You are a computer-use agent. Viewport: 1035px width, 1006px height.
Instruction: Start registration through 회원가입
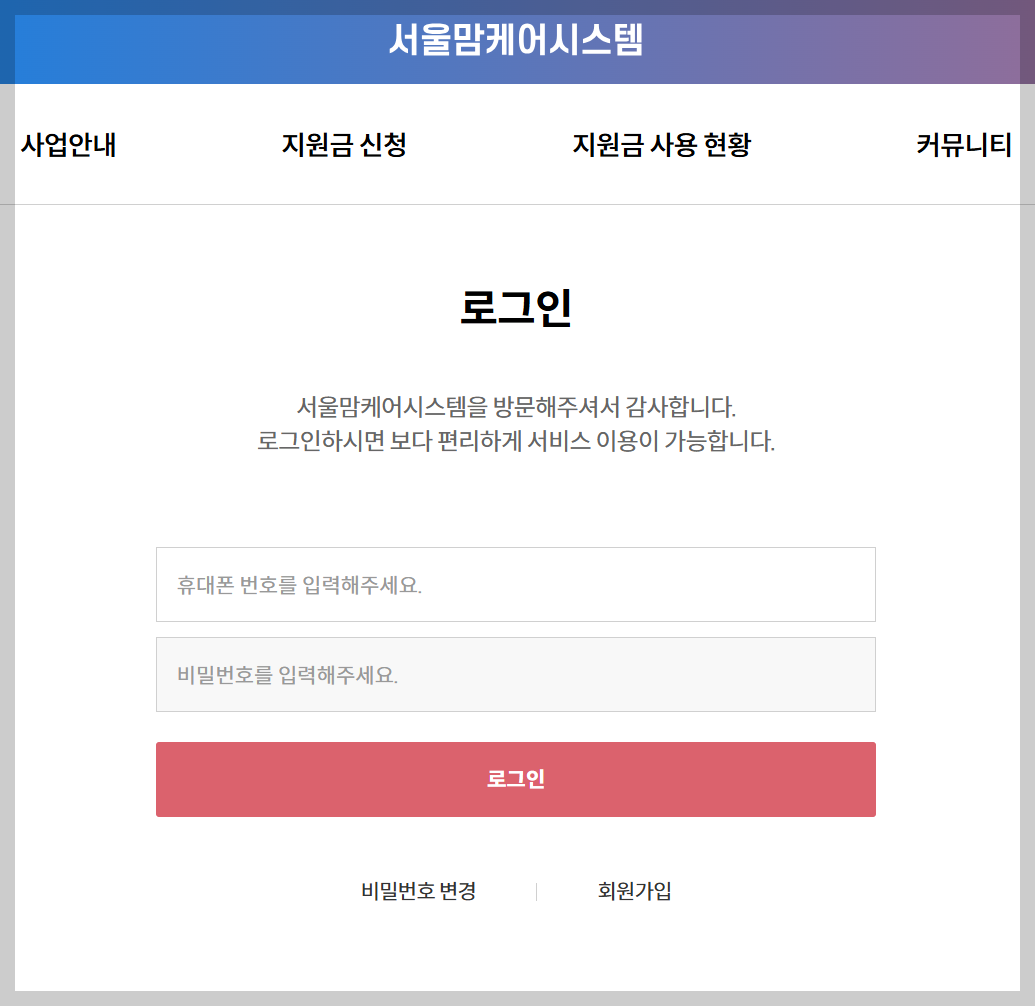pos(634,892)
